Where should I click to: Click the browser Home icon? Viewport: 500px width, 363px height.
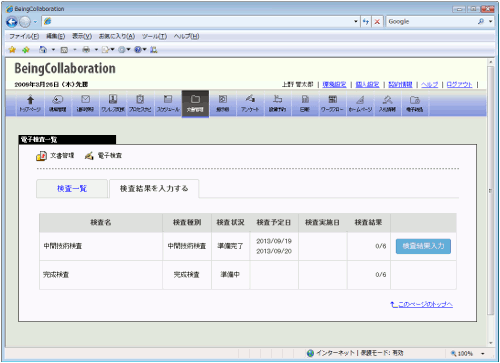pyautogui.click(x=43, y=50)
